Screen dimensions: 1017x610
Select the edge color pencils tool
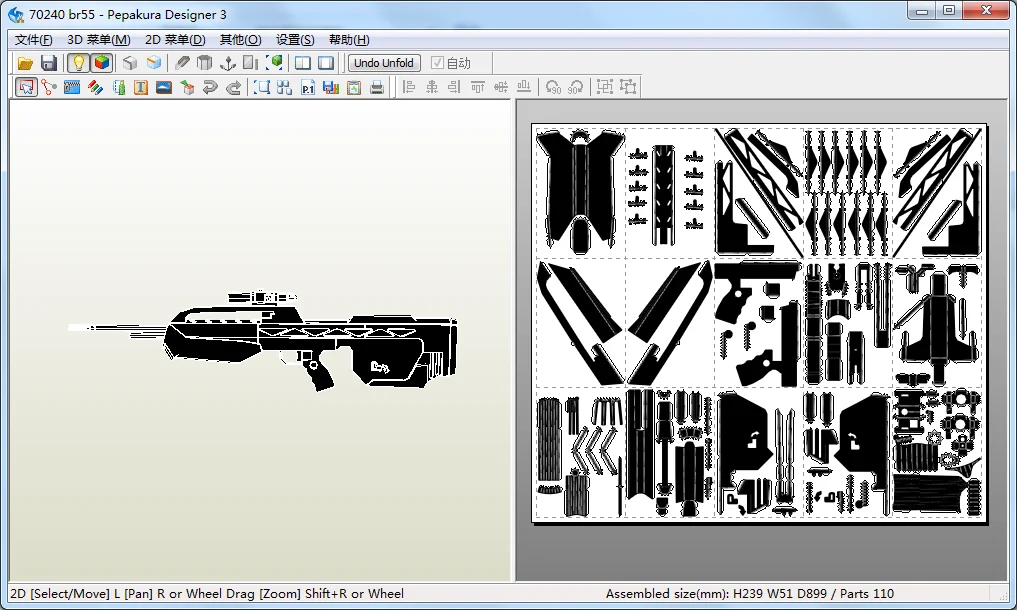pos(95,87)
